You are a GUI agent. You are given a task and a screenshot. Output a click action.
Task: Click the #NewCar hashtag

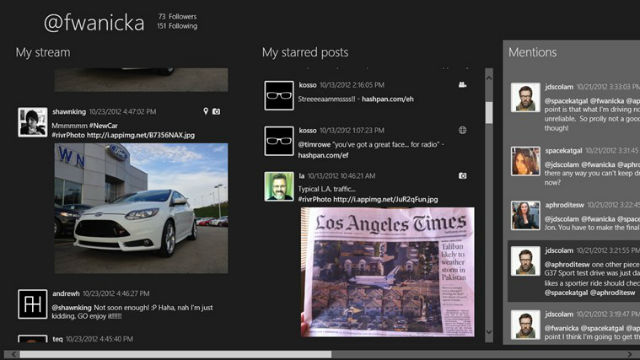104,126
